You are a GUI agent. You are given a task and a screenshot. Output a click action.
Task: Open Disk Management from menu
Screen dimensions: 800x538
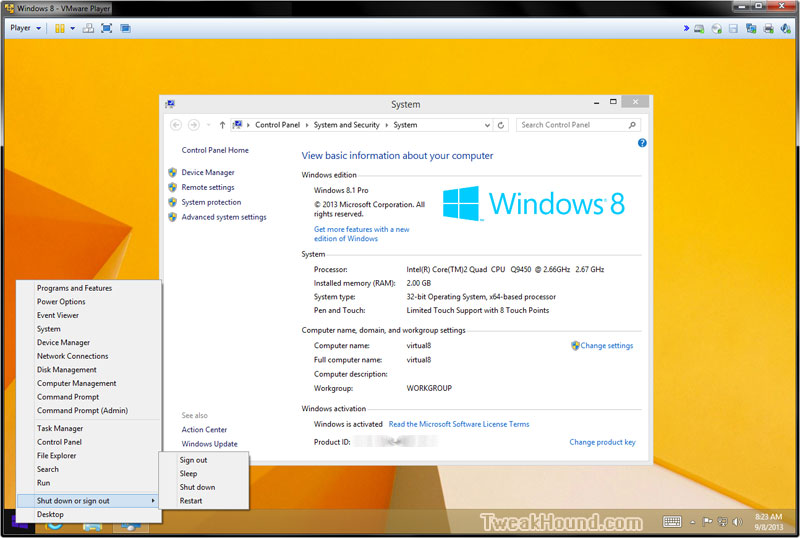tap(66, 370)
